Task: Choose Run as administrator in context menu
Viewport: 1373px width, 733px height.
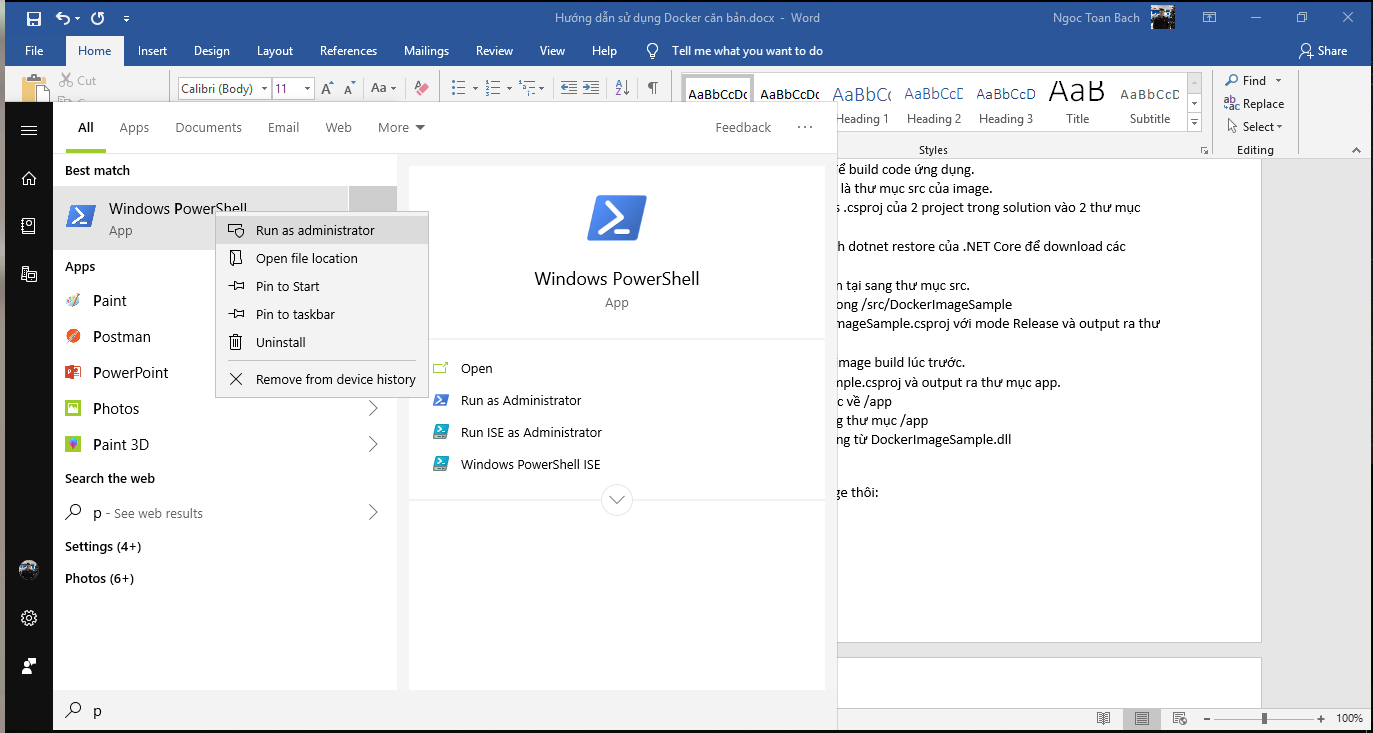Action: point(314,230)
